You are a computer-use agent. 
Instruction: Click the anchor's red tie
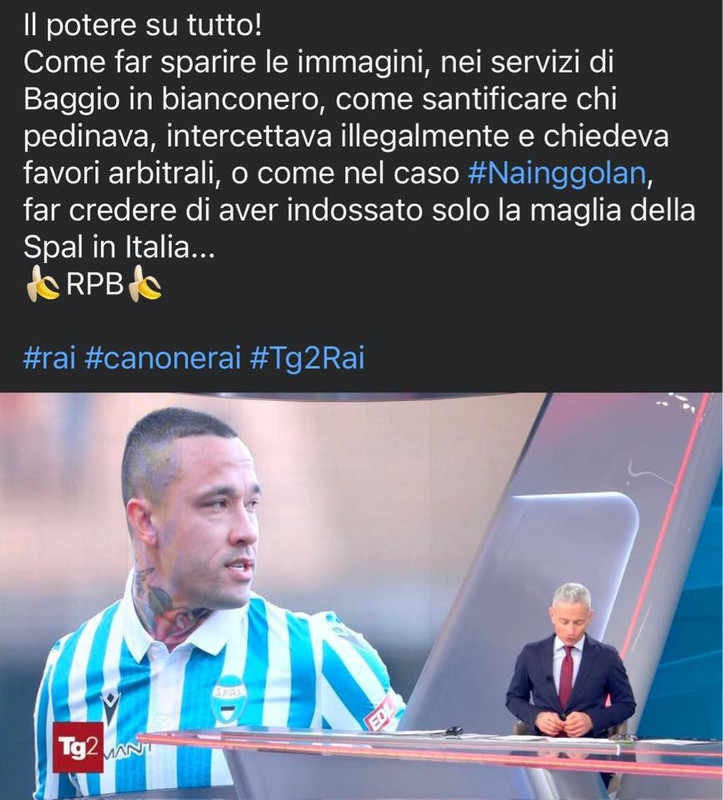(x=566, y=676)
